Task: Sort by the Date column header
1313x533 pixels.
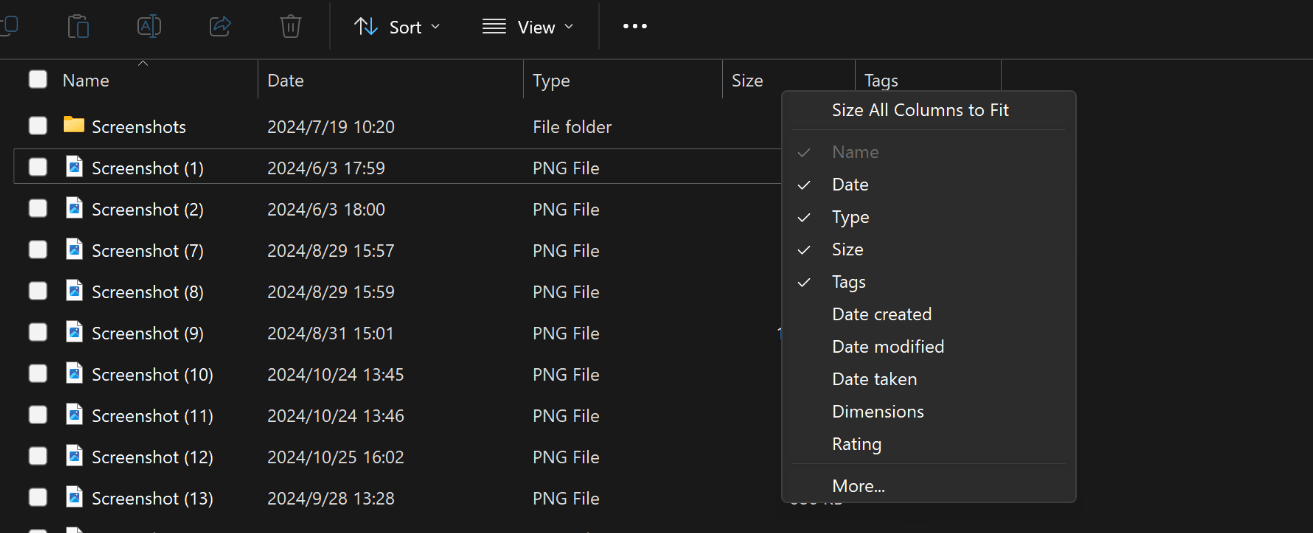Action: (285, 80)
